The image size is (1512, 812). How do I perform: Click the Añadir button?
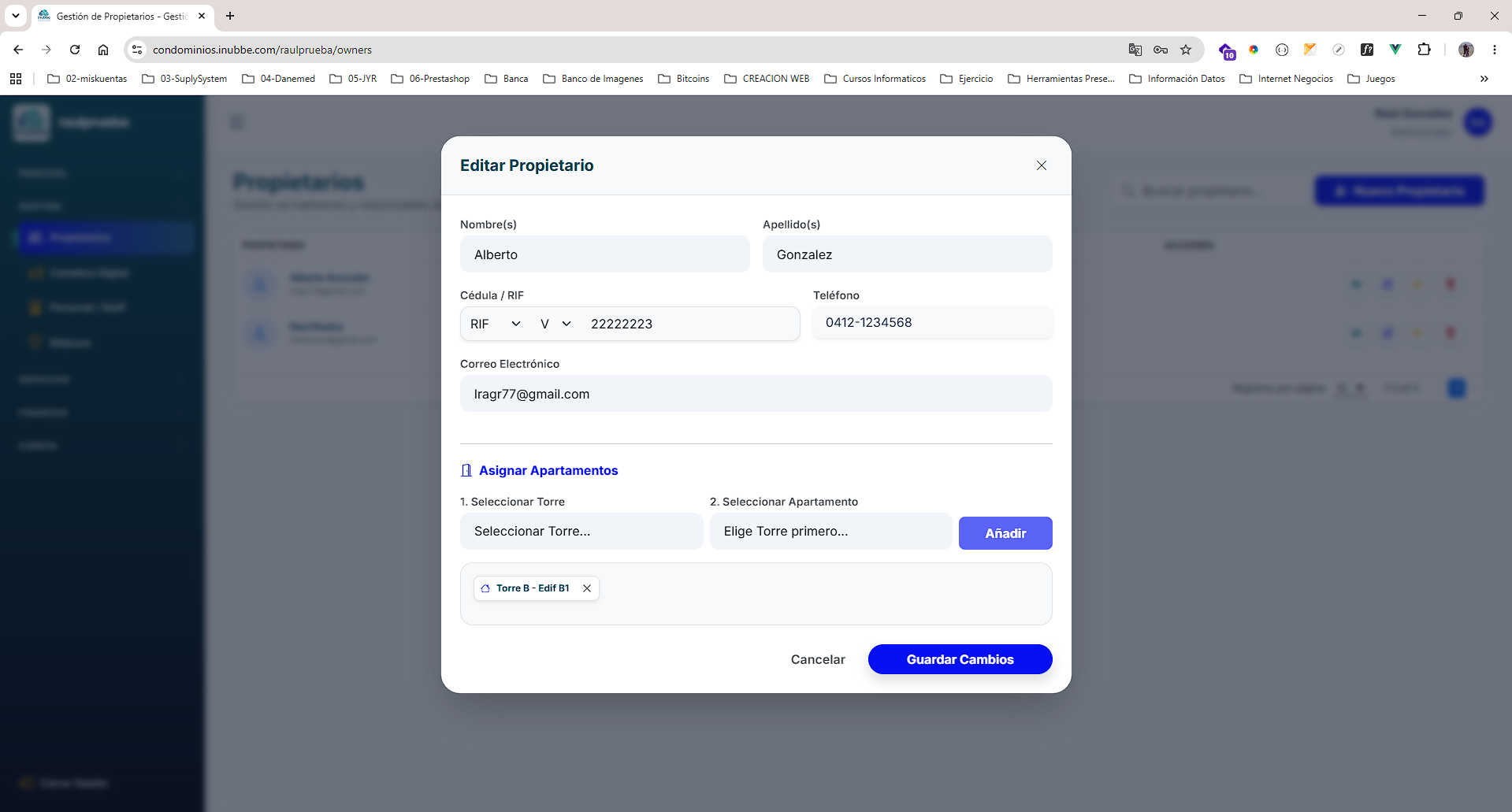[1005, 533]
